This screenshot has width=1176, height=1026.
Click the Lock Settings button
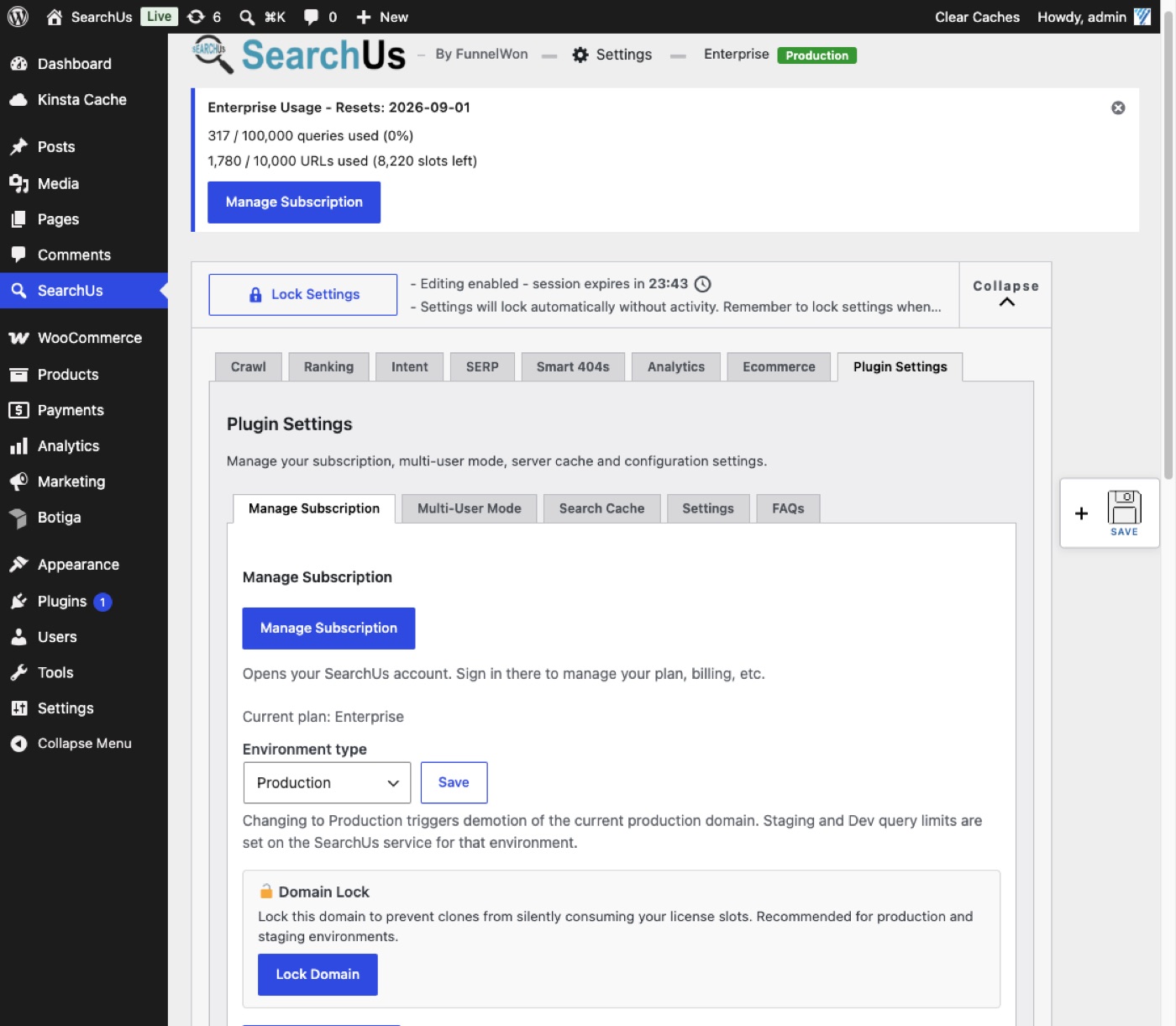pos(303,295)
